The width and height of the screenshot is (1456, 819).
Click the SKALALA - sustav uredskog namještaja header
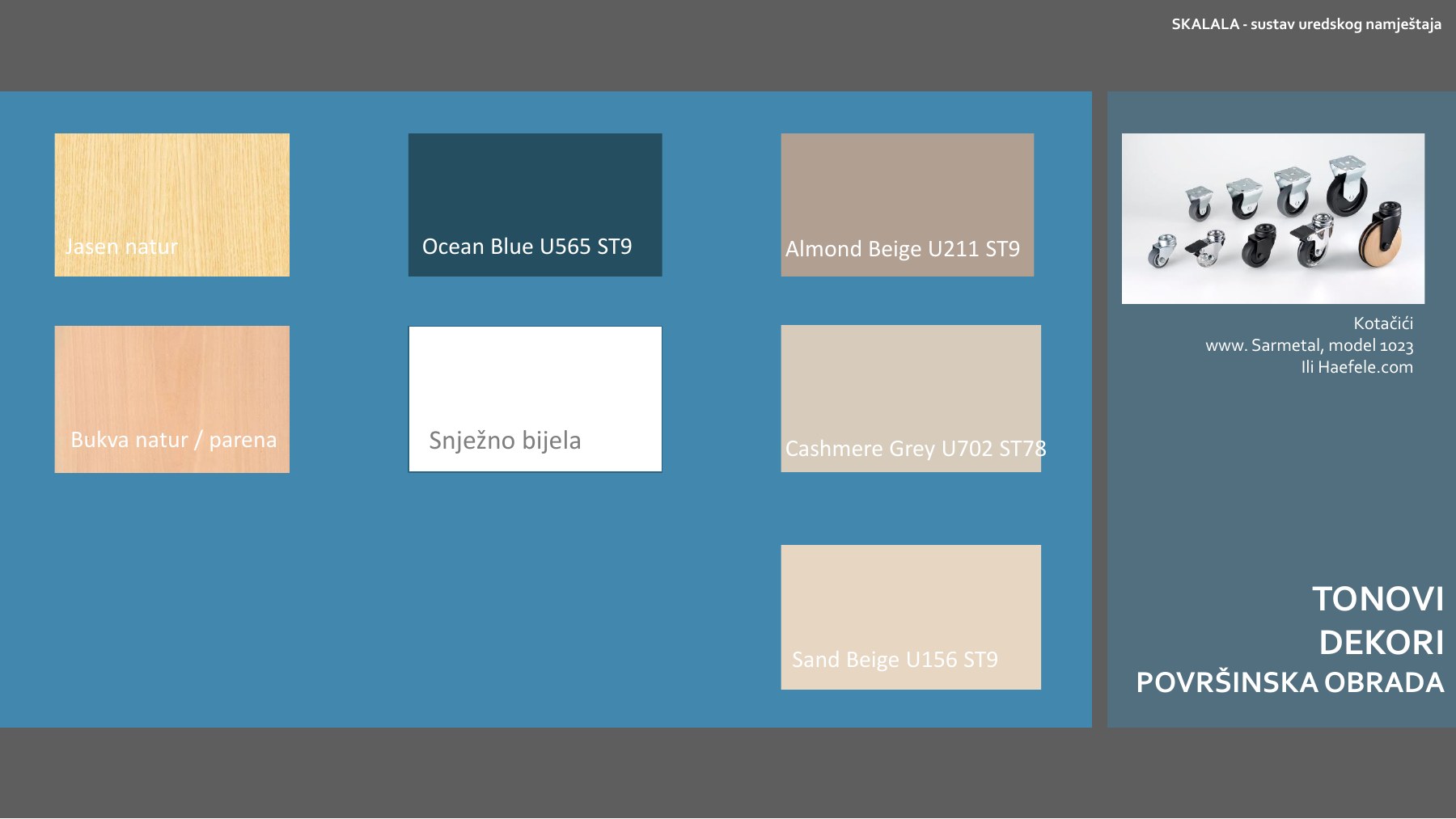pyautogui.click(x=1306, y=24)
